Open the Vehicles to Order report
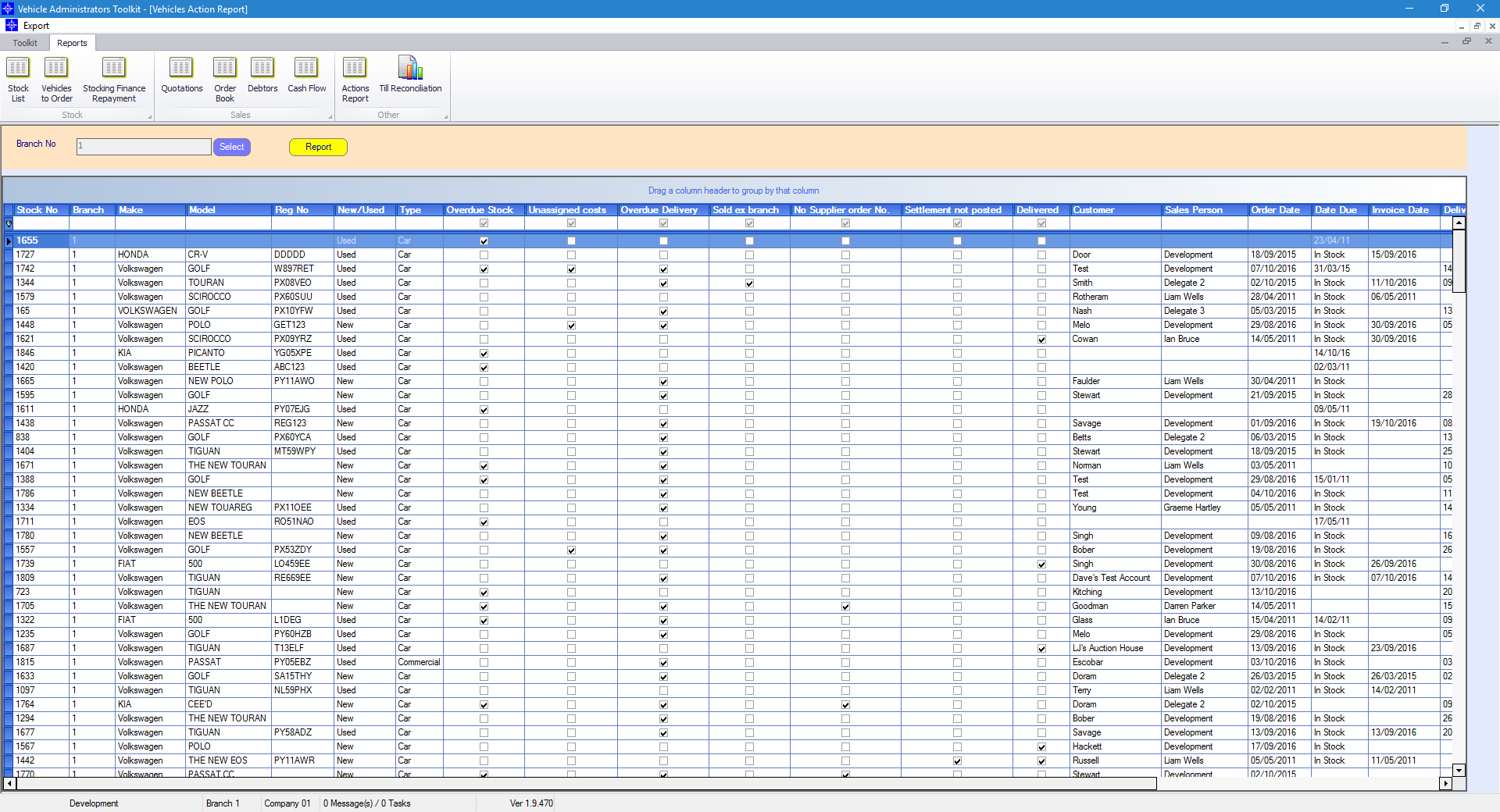 click(56, 80)
